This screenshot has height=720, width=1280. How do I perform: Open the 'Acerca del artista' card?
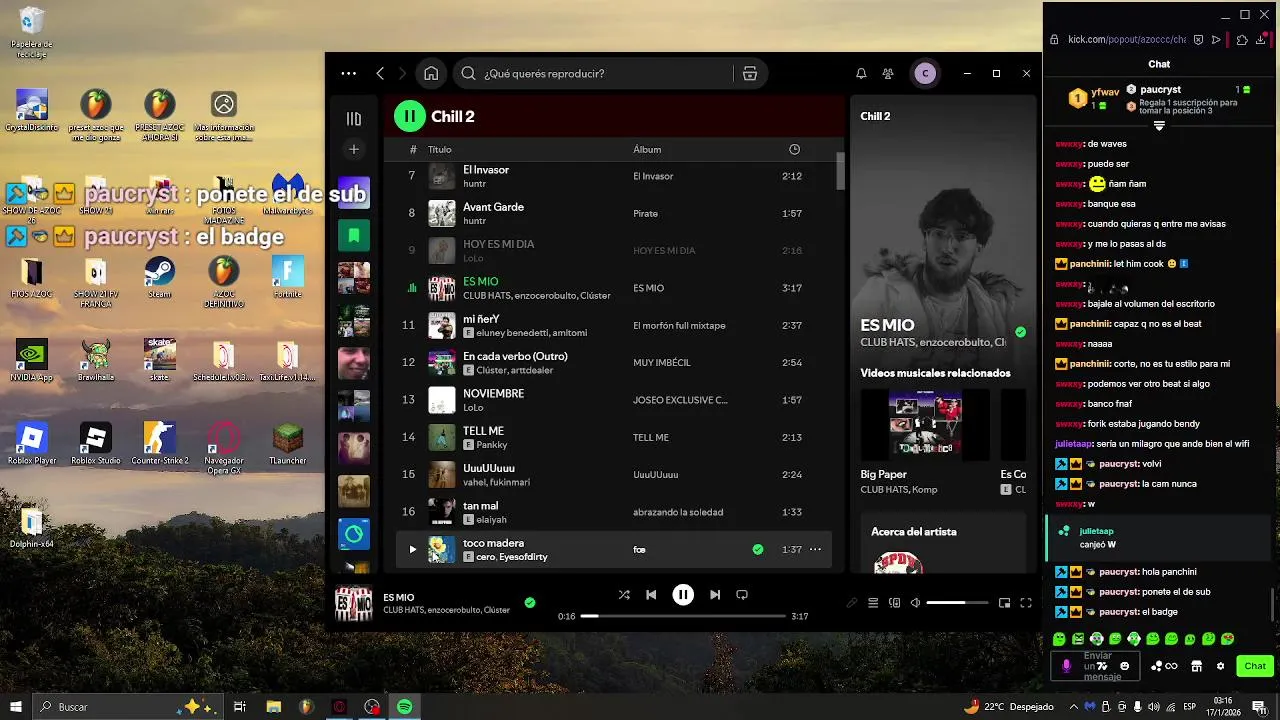click(x=942, y=543)
